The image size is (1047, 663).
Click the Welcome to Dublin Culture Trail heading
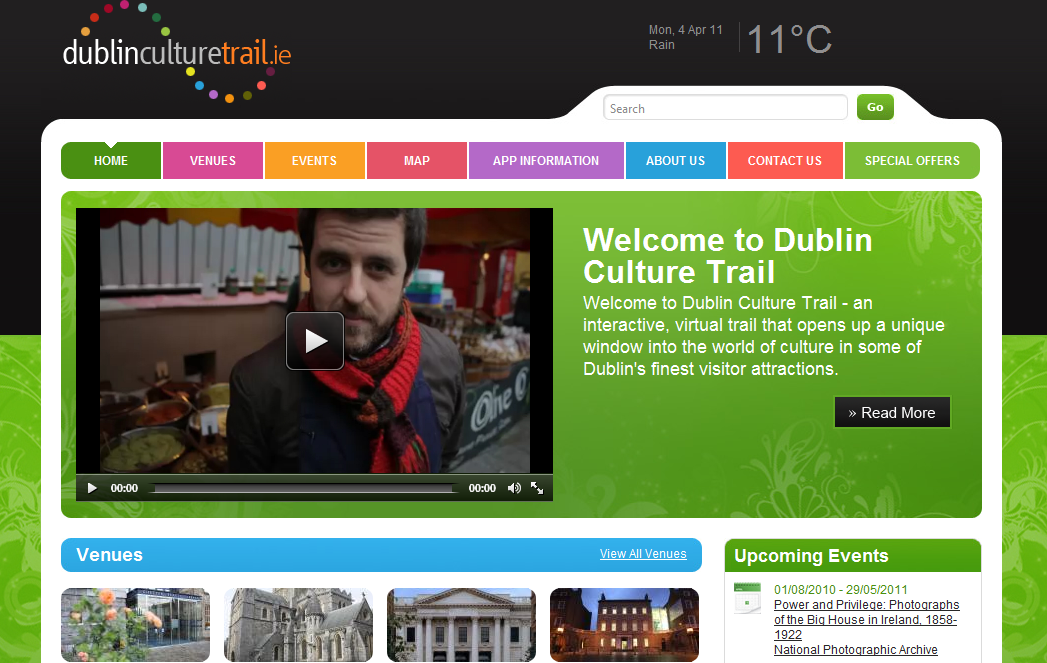(x=727, y=256)
